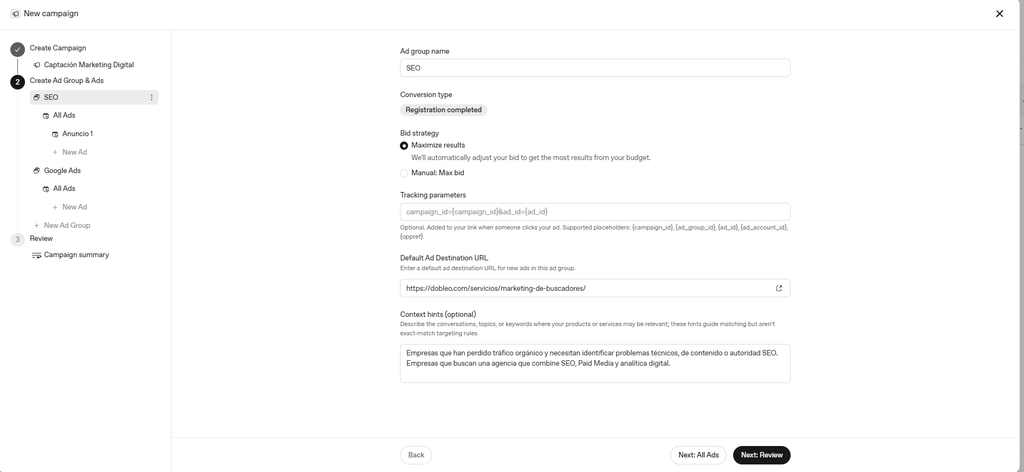Select Maximize results bid strategy
The height and width of the screenshot is (472, 1024).
pos(404,146)
